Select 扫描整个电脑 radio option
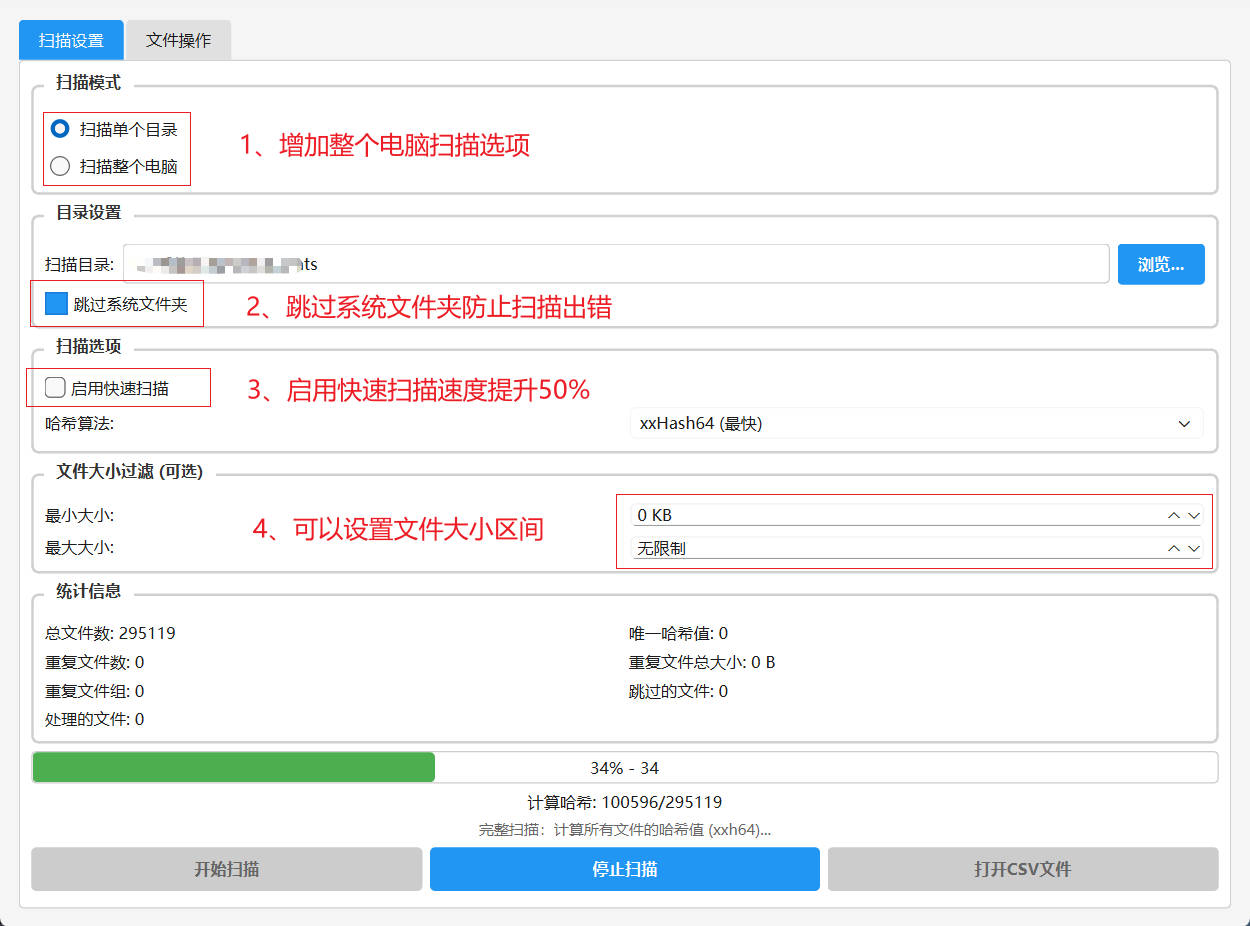 click(x=60, y=166)
